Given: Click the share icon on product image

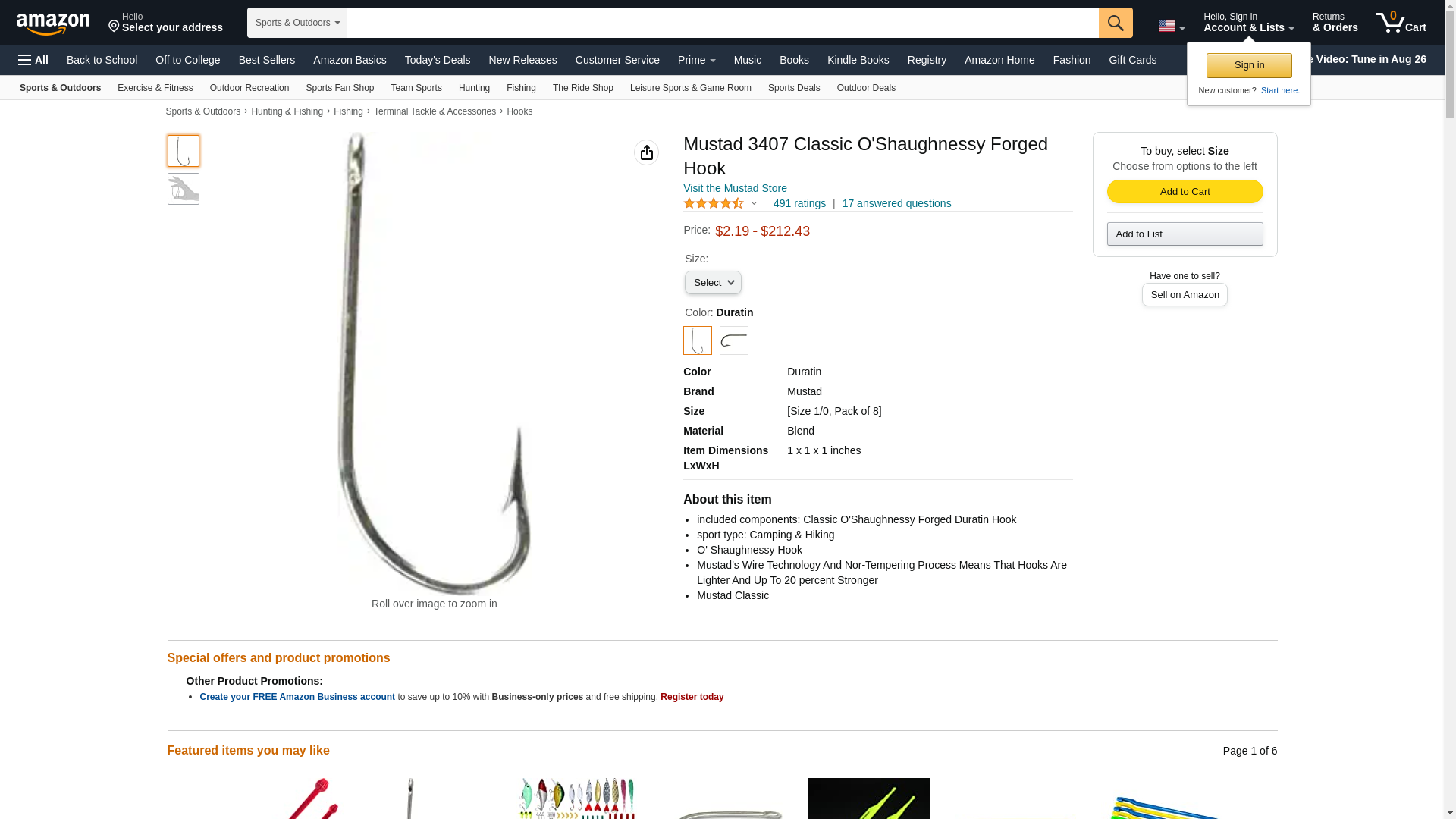Looking at the screenshot, I should [646, 152].
